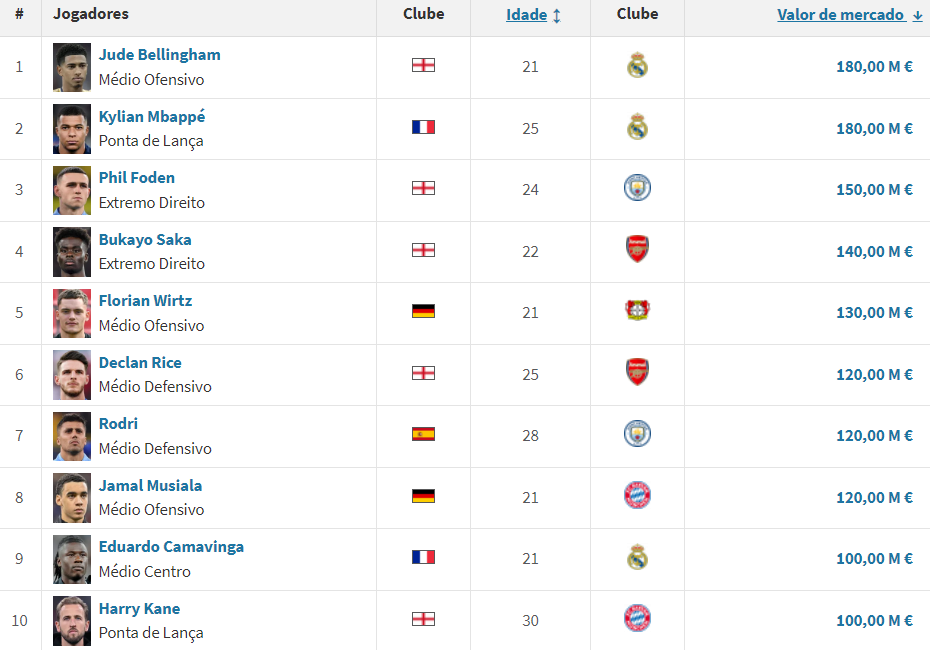Screen dimensions: 930x650
Task: Click Bayern Munich crest in Harry Kane row
Action: pyautogui.click(x=637, y=618)
